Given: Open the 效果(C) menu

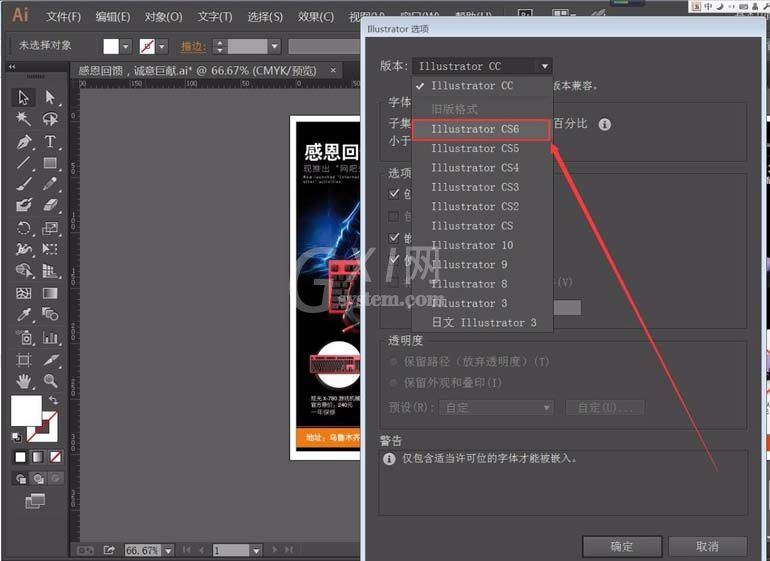Looking at the screenshot, I should point(316,17).
